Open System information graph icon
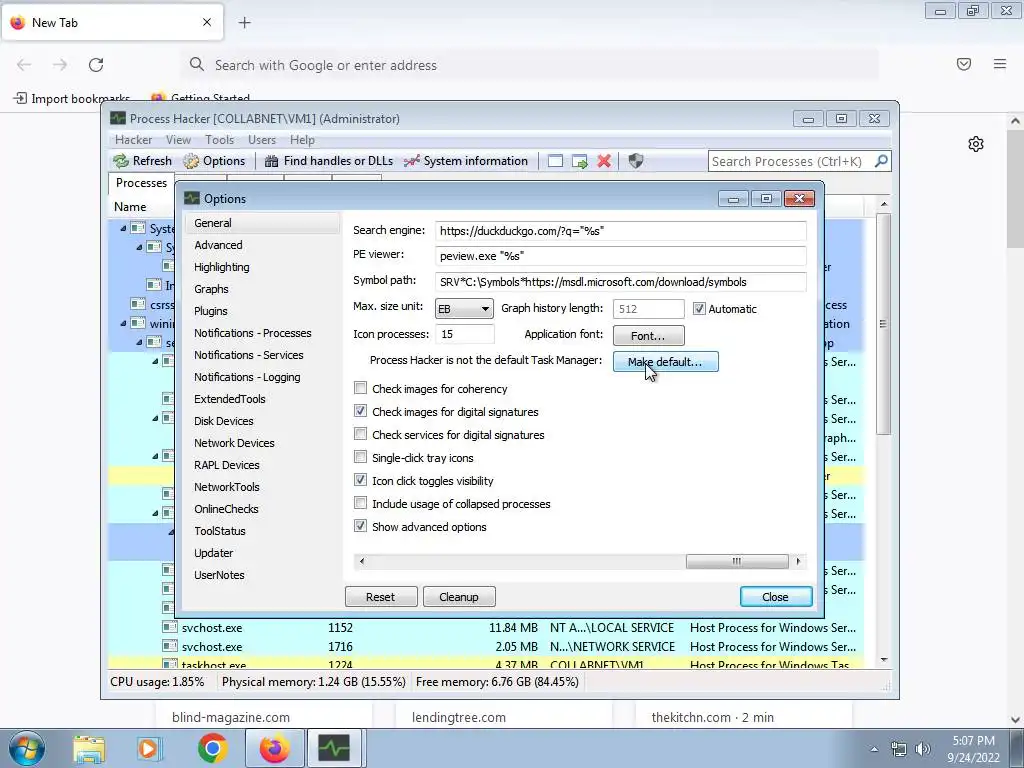 coord(411,161)
